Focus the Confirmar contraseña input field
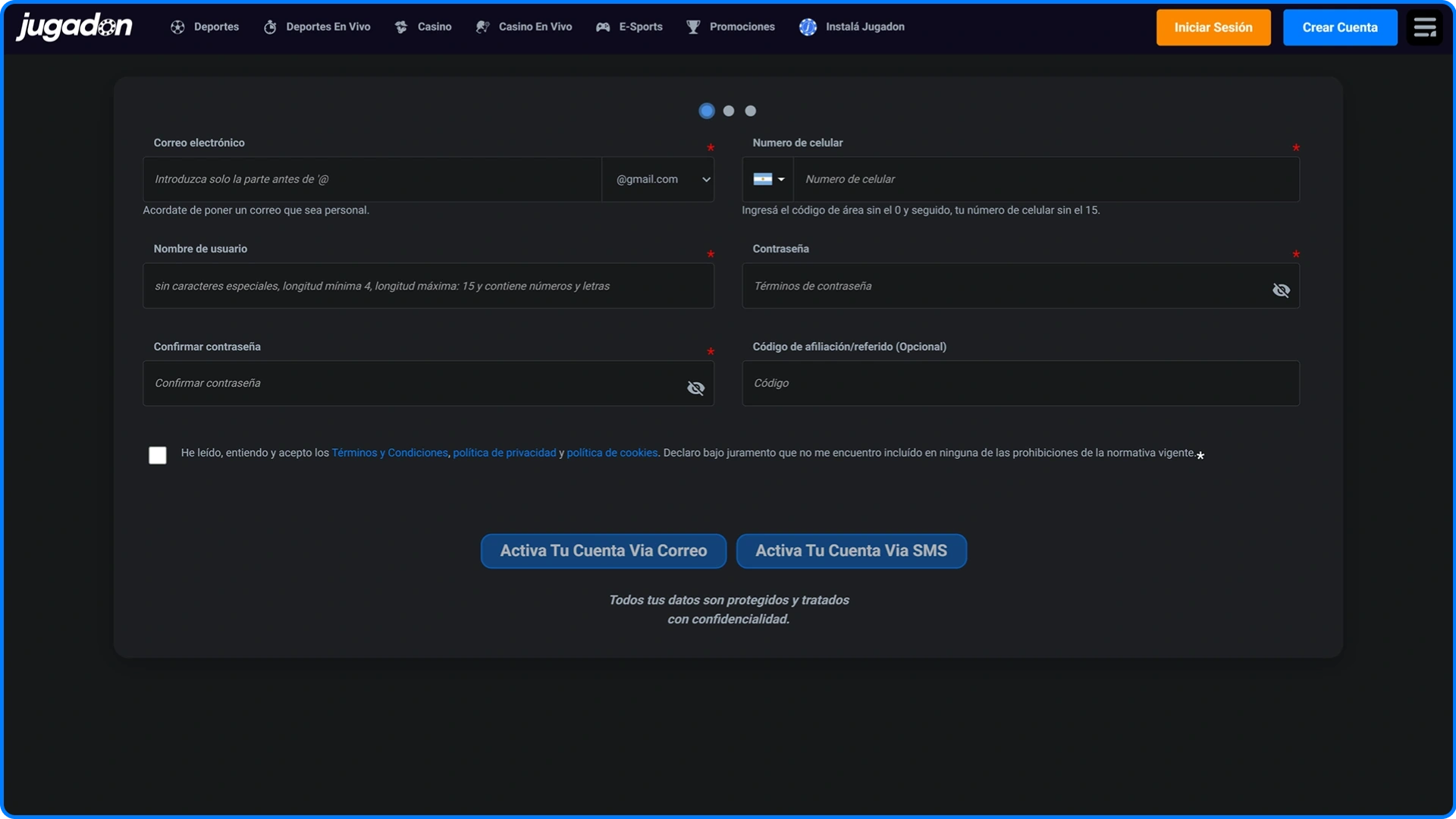1456x819 pixels. point(428,383)
